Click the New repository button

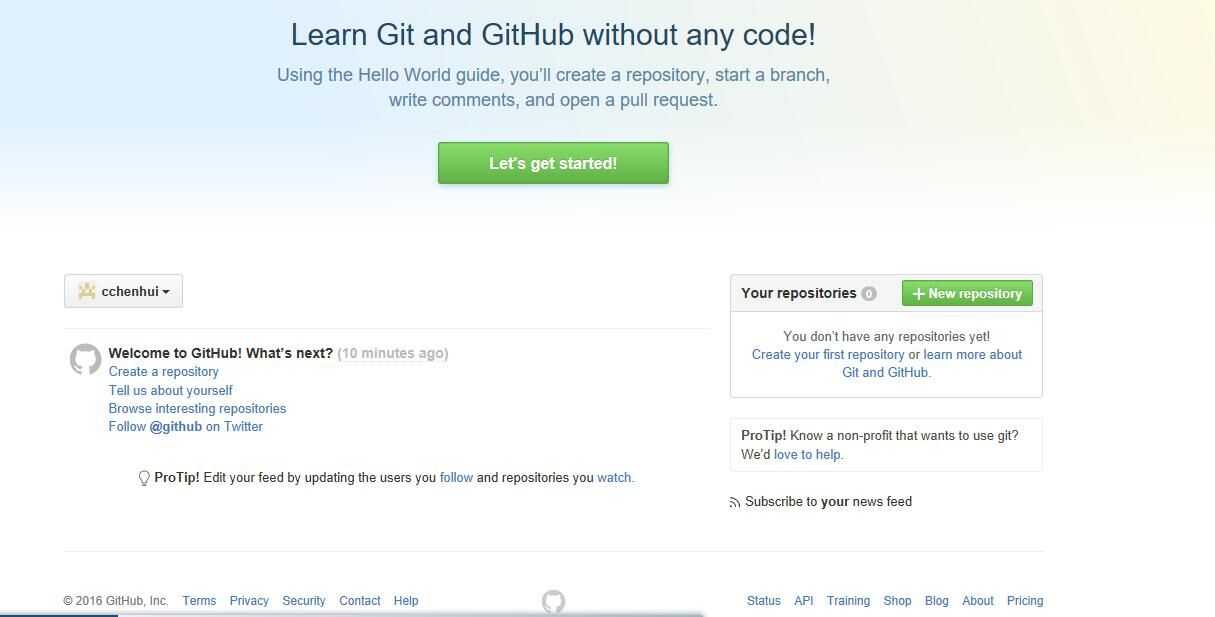click(x=967, y=293)
